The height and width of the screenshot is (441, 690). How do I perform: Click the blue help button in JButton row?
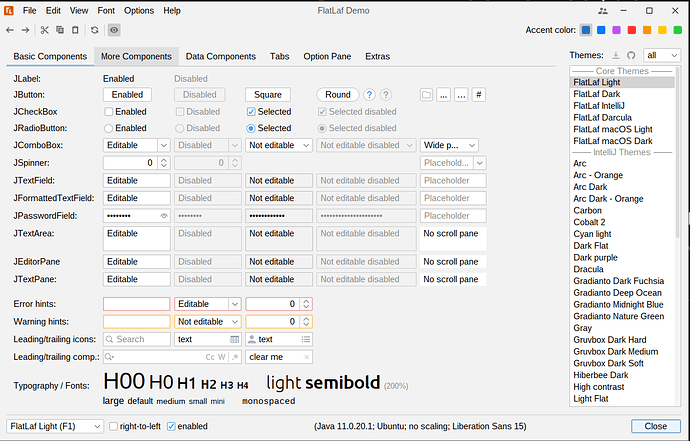pyautogui.click(x=369, y=95)
